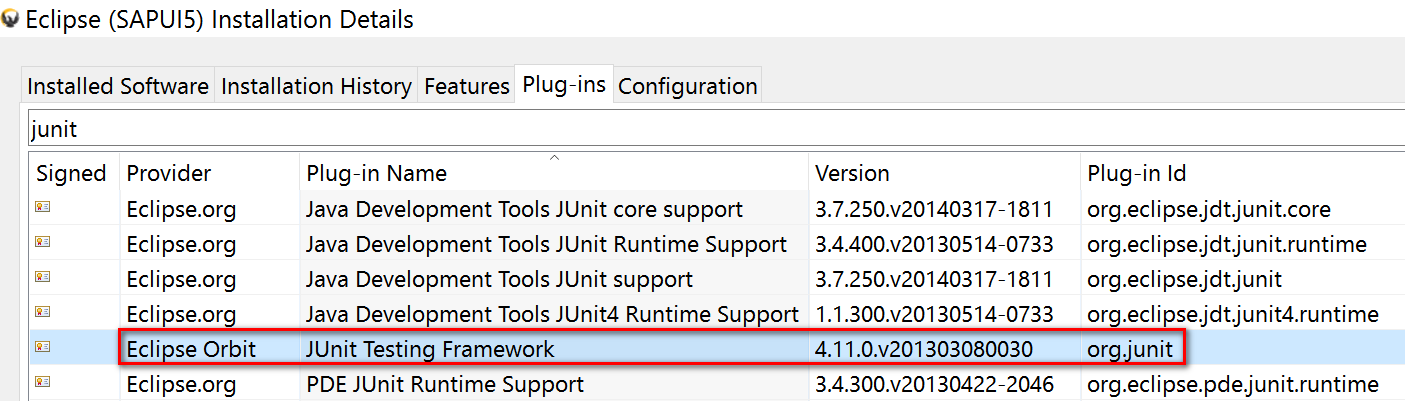Select the Configuration tab
This screenshot has width=1405, height=401.
[x=688, y=86]
